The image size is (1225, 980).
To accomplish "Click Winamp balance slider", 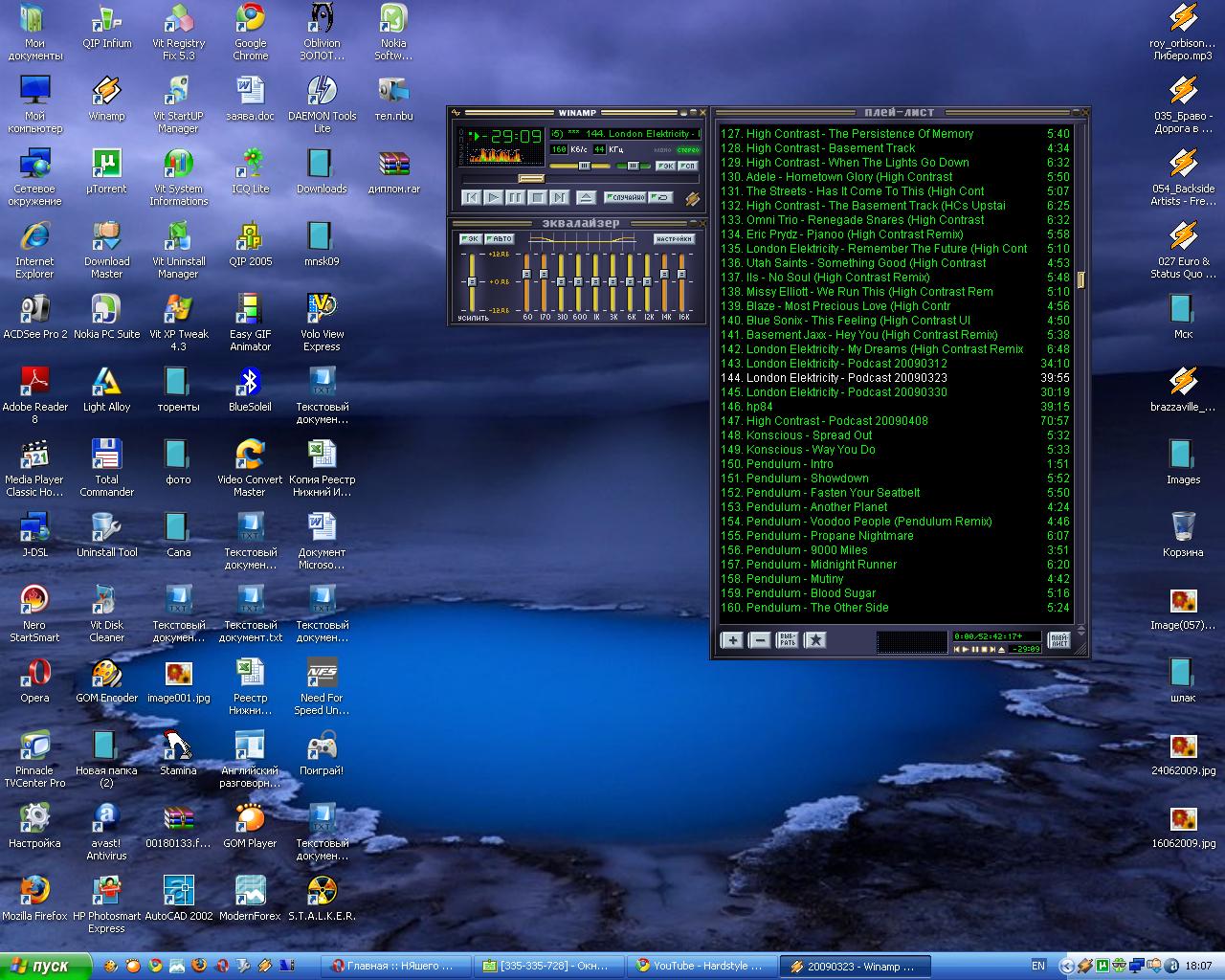I will click(633, 166).
